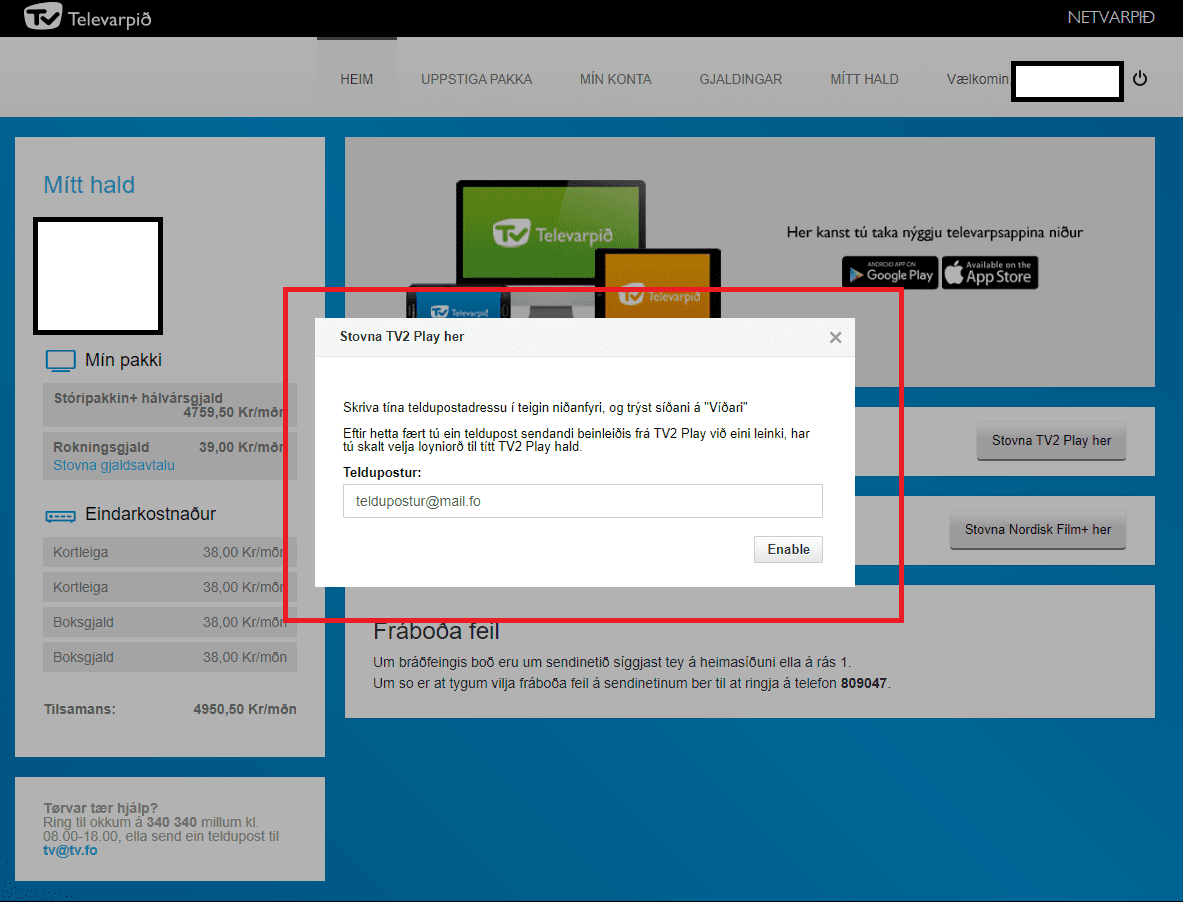
Task: Click the Eindarkostnaður box icon
Action: click(60, 516)
